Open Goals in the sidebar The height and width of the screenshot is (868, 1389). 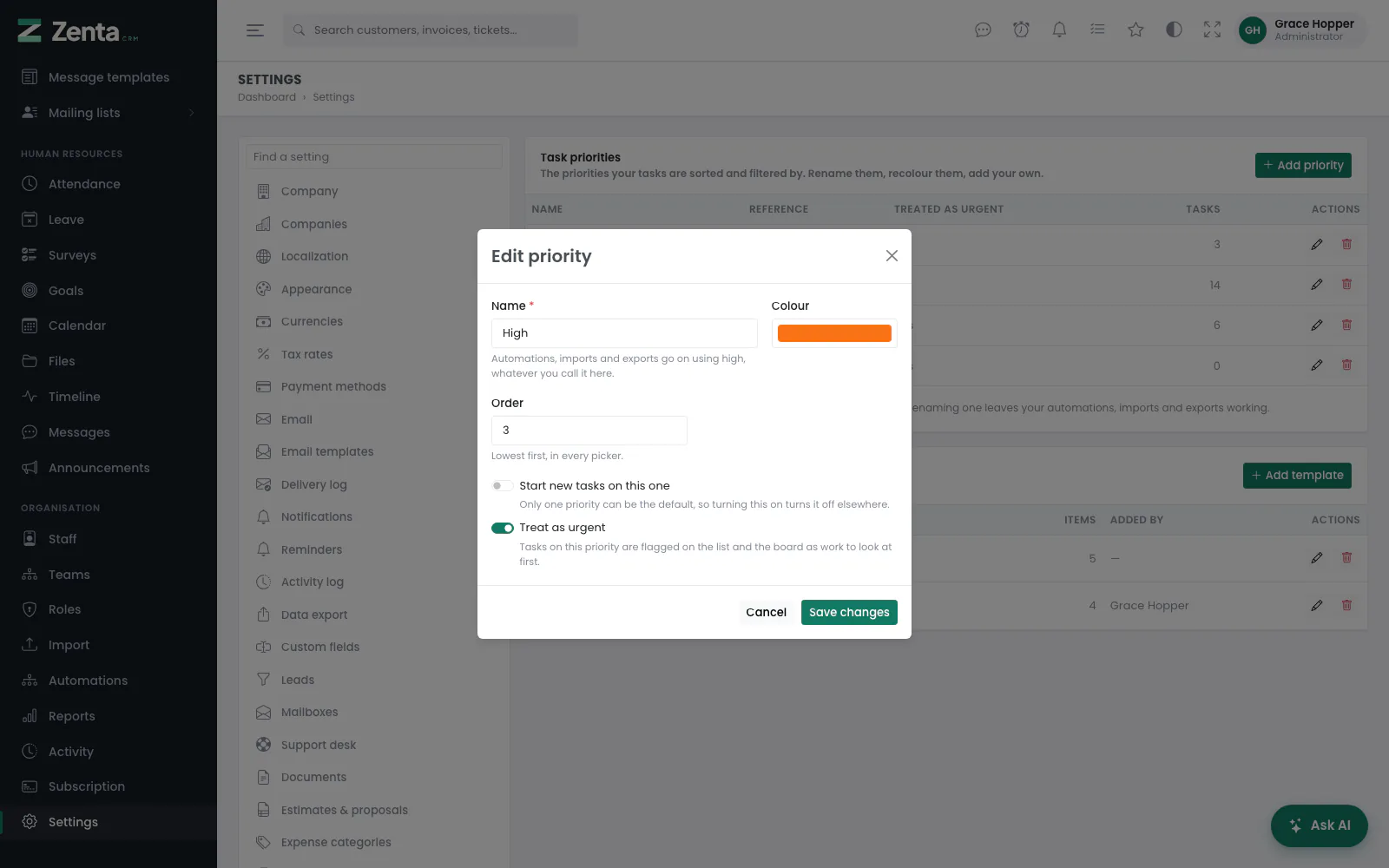[109, 291]
